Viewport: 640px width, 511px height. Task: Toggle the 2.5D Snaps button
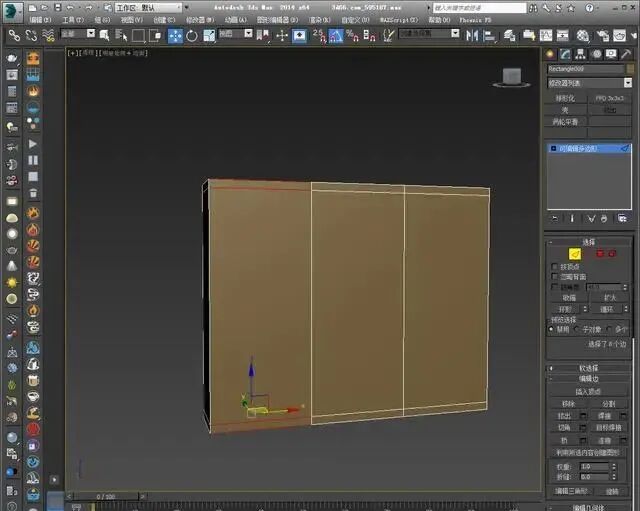point(319,36)
